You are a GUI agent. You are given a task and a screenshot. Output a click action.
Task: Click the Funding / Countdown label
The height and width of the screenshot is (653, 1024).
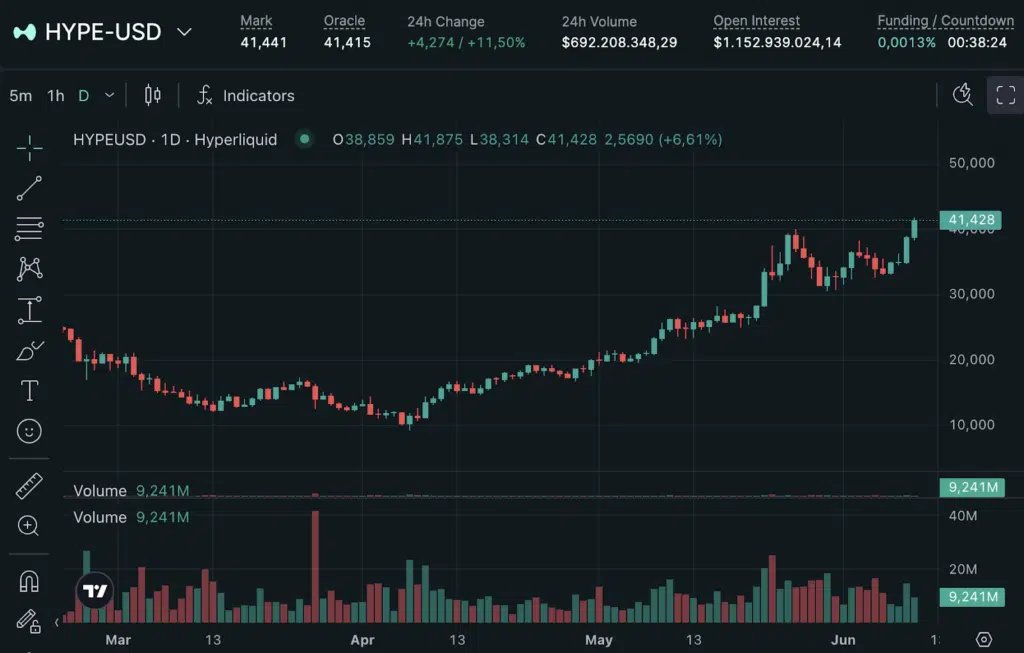point(945,21)
